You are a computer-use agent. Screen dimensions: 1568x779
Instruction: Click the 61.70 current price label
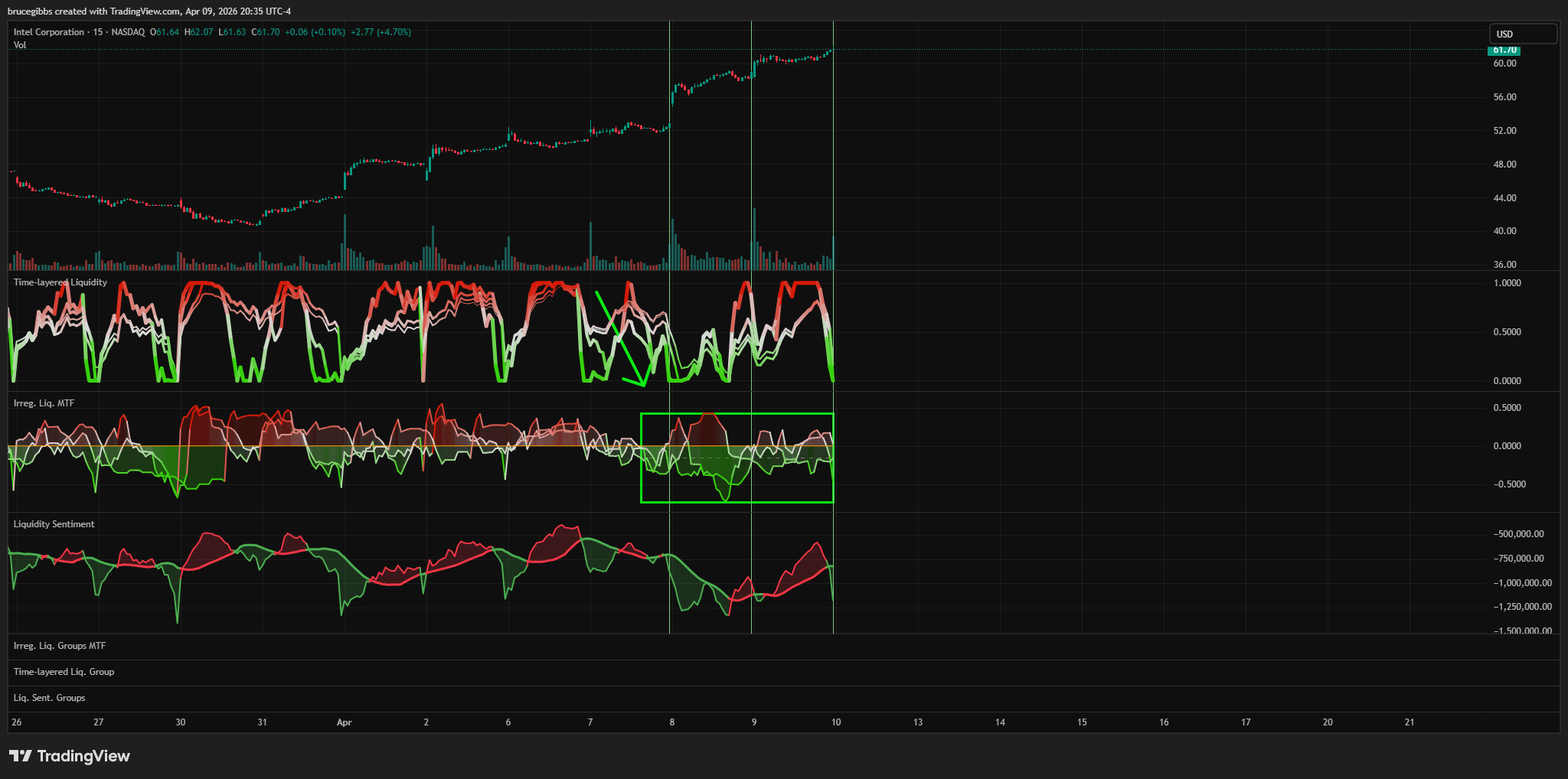tap(1504, 50)
